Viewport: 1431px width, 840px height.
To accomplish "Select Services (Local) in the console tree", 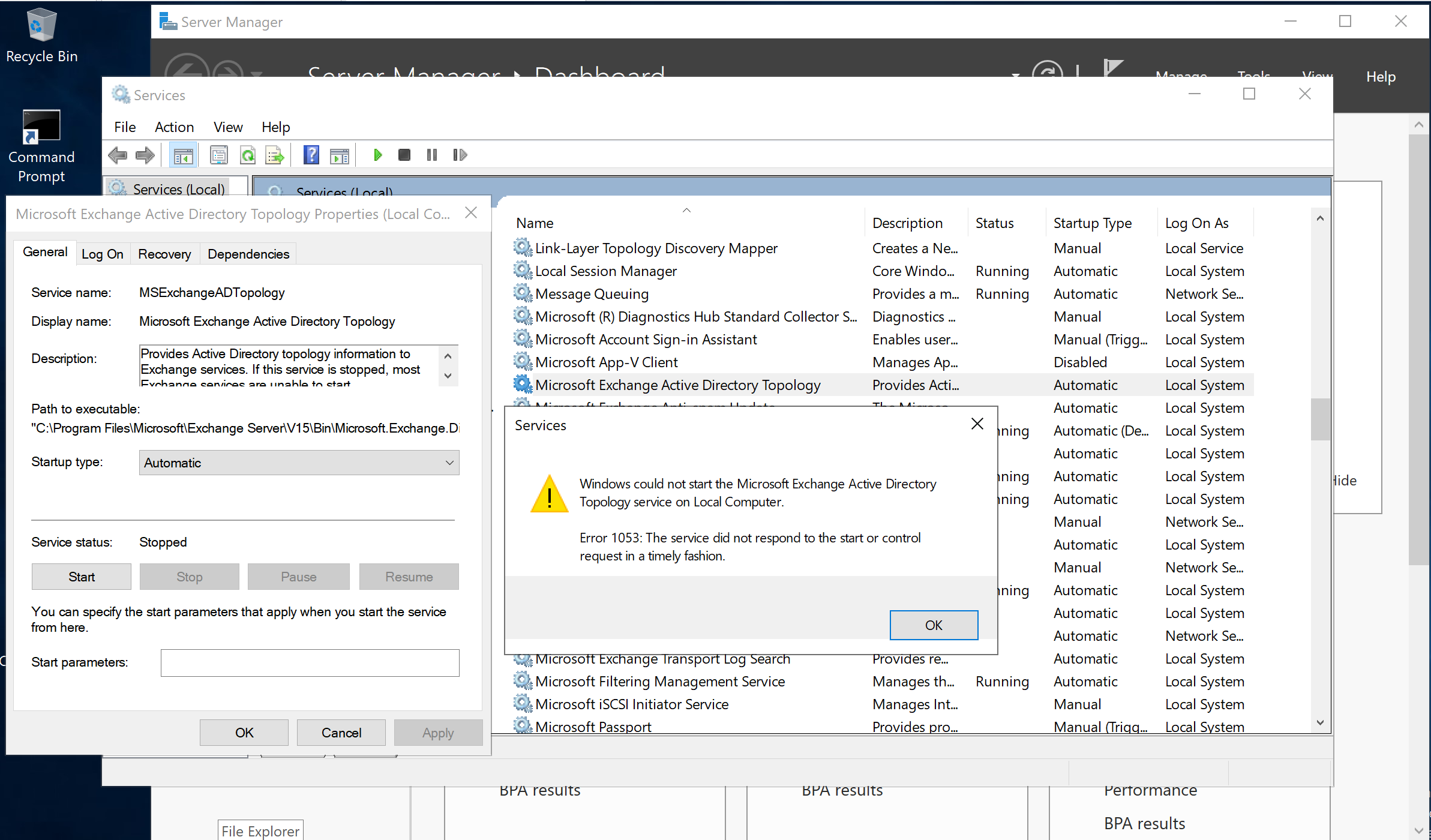I will (178, 189).
